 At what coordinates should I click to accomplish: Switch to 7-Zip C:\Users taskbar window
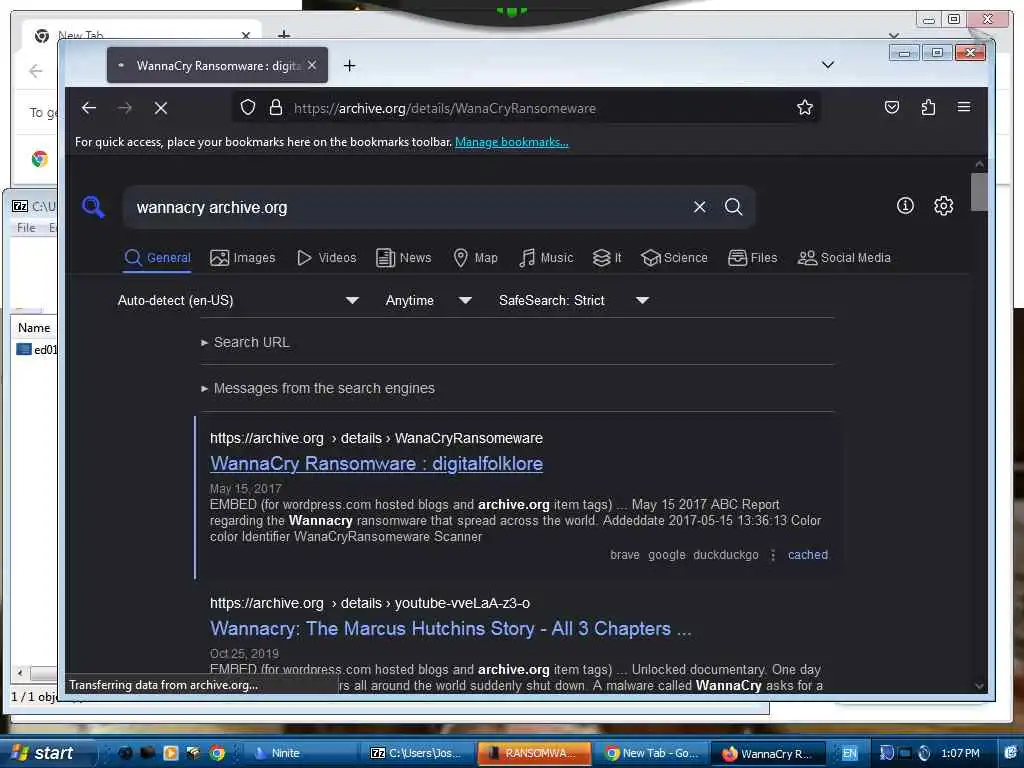416,753
